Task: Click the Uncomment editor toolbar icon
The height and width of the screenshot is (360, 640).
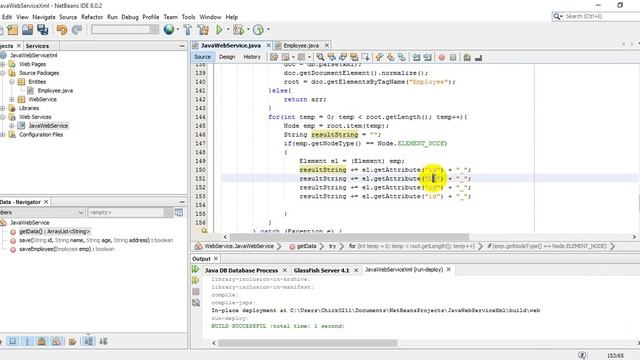Action: point(478,57)
